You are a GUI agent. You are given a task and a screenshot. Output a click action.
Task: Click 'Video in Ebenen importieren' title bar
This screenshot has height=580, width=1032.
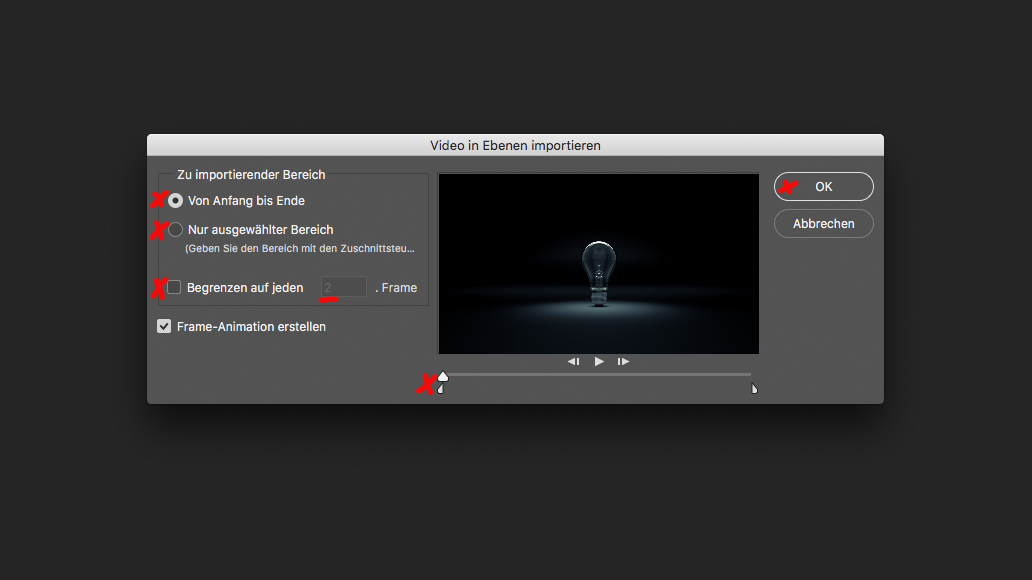click(515, 145)
